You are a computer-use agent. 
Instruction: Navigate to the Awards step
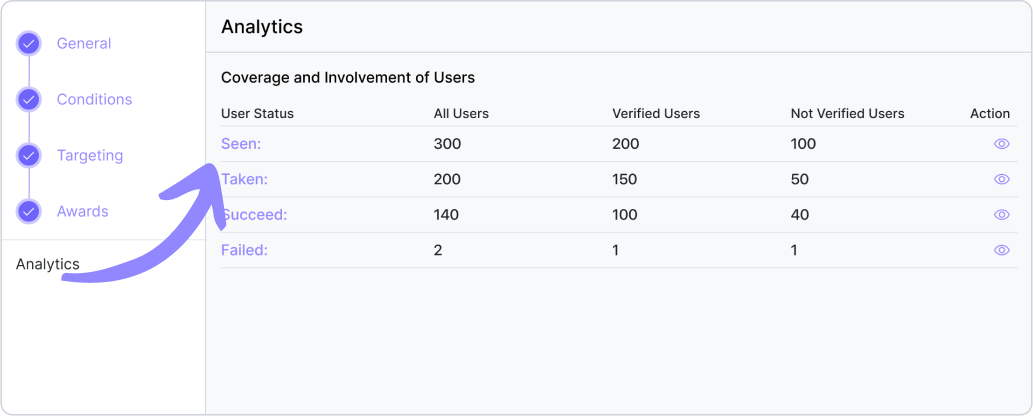coord(82,212)
